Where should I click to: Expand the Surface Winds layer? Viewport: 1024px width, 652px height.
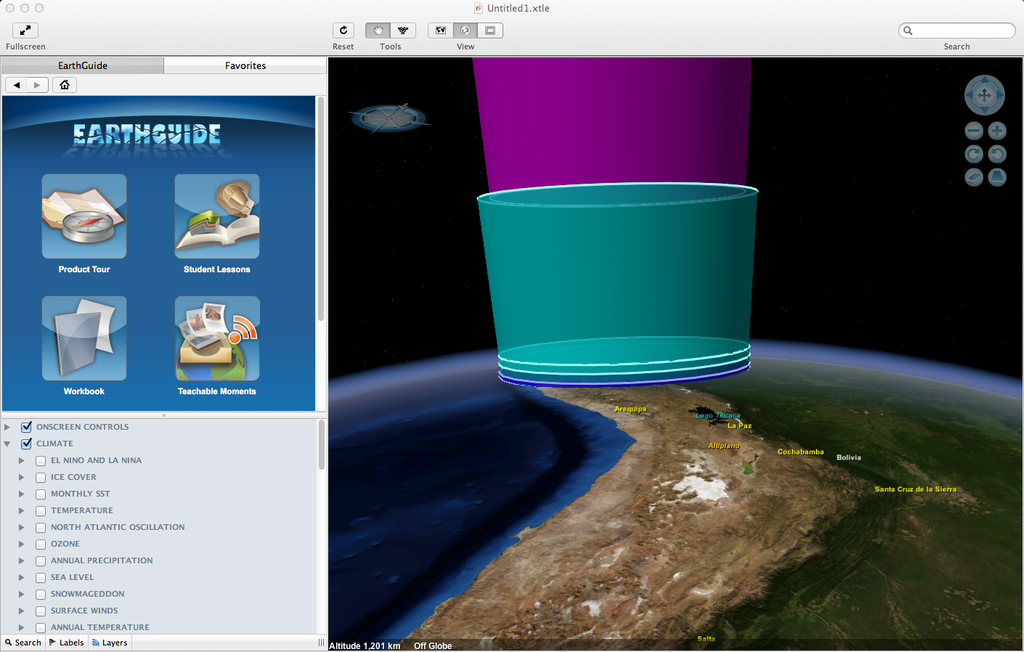click(21, 611)
